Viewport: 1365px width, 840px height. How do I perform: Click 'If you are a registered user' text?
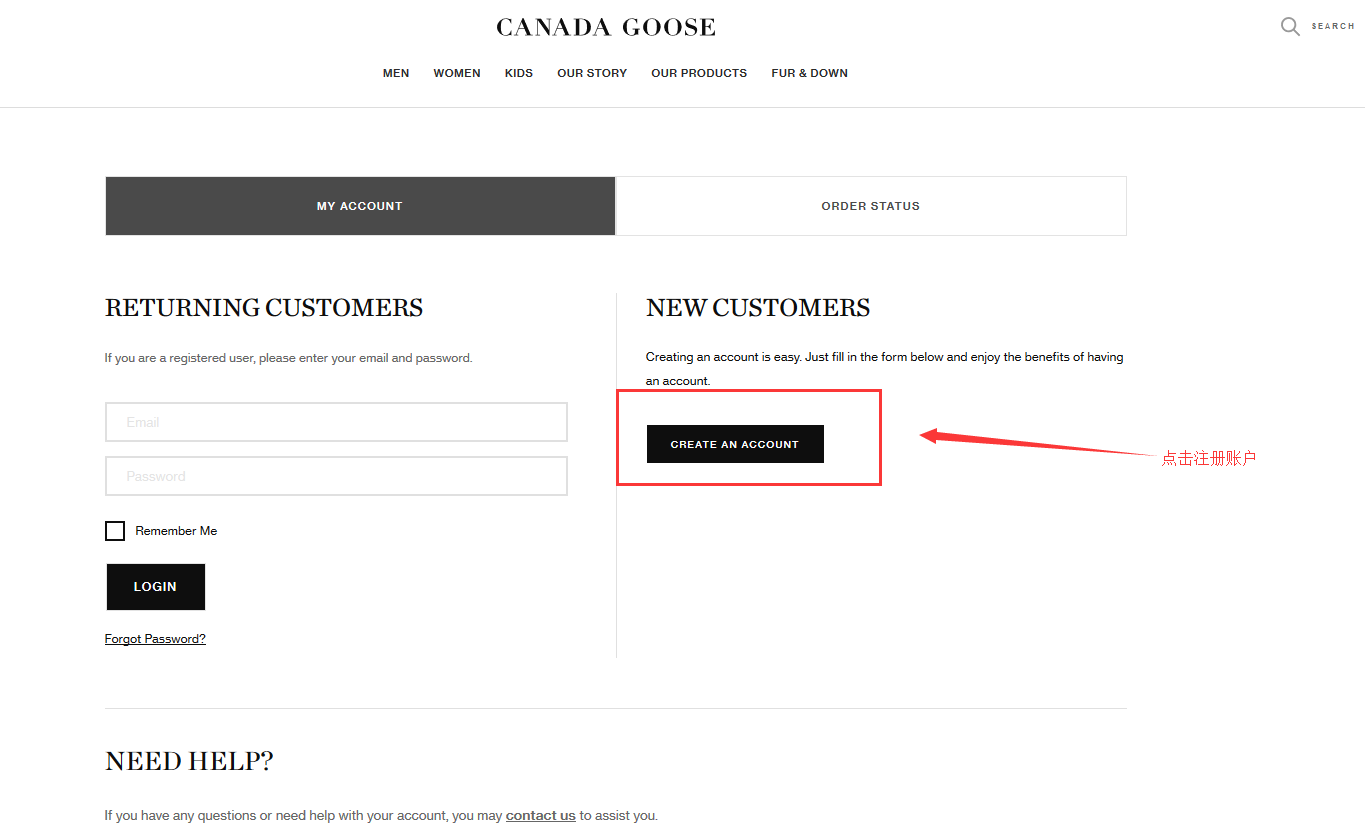pos(288,358)
